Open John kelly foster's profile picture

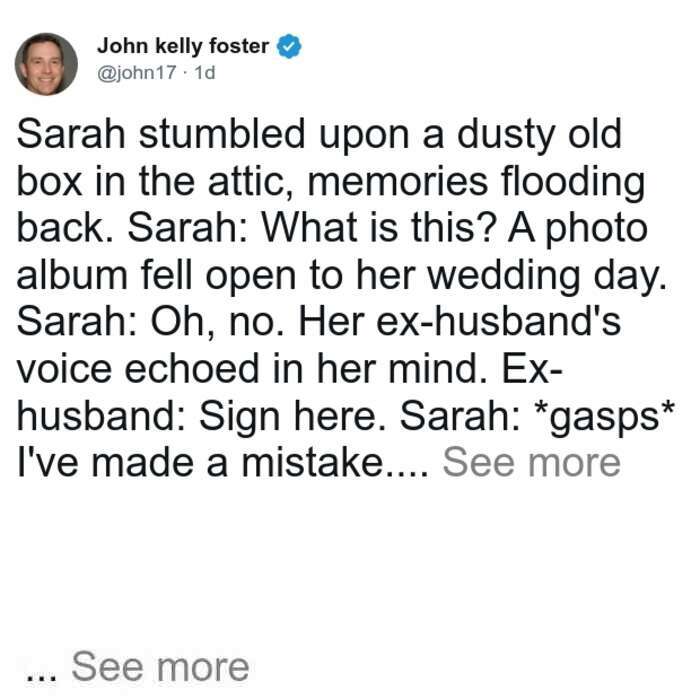(46, 64)
